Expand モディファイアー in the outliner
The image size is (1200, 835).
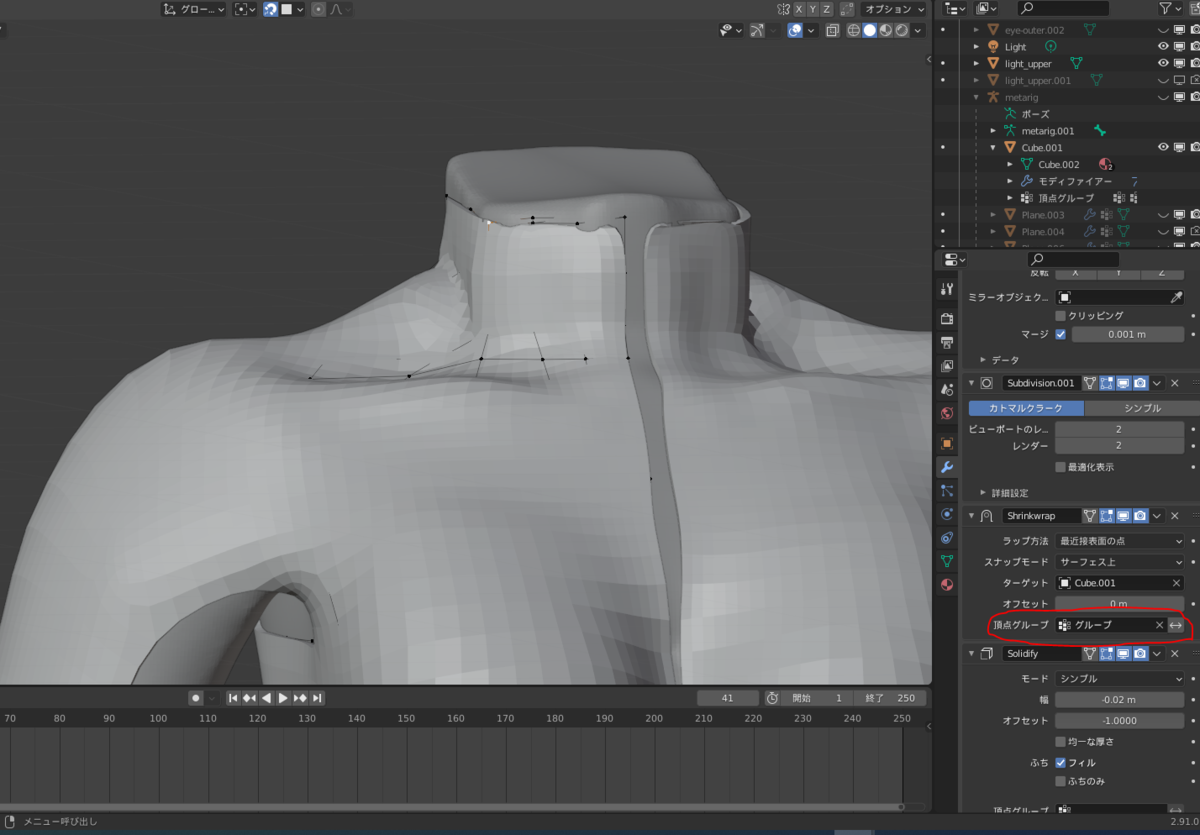tap(1010, 181)
